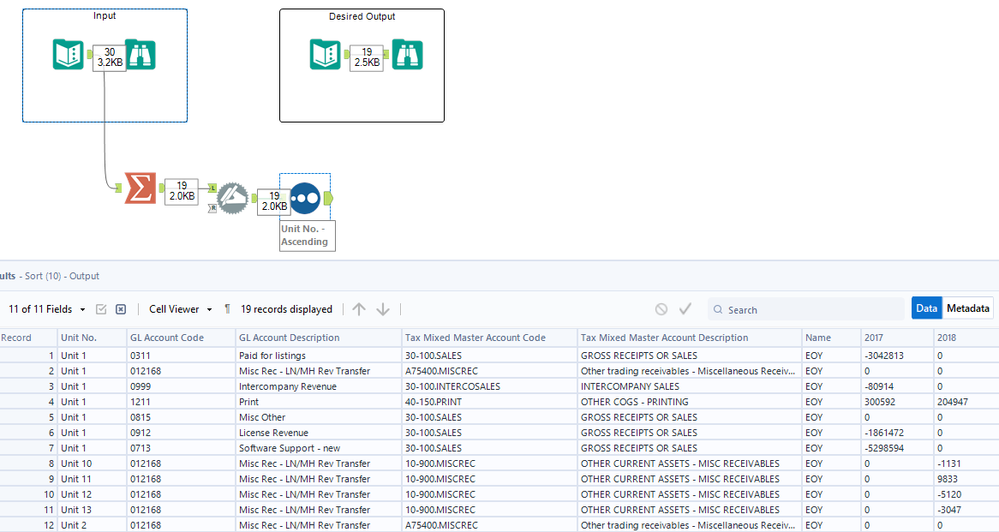Click the search magnifier icon

coord(718,310)
